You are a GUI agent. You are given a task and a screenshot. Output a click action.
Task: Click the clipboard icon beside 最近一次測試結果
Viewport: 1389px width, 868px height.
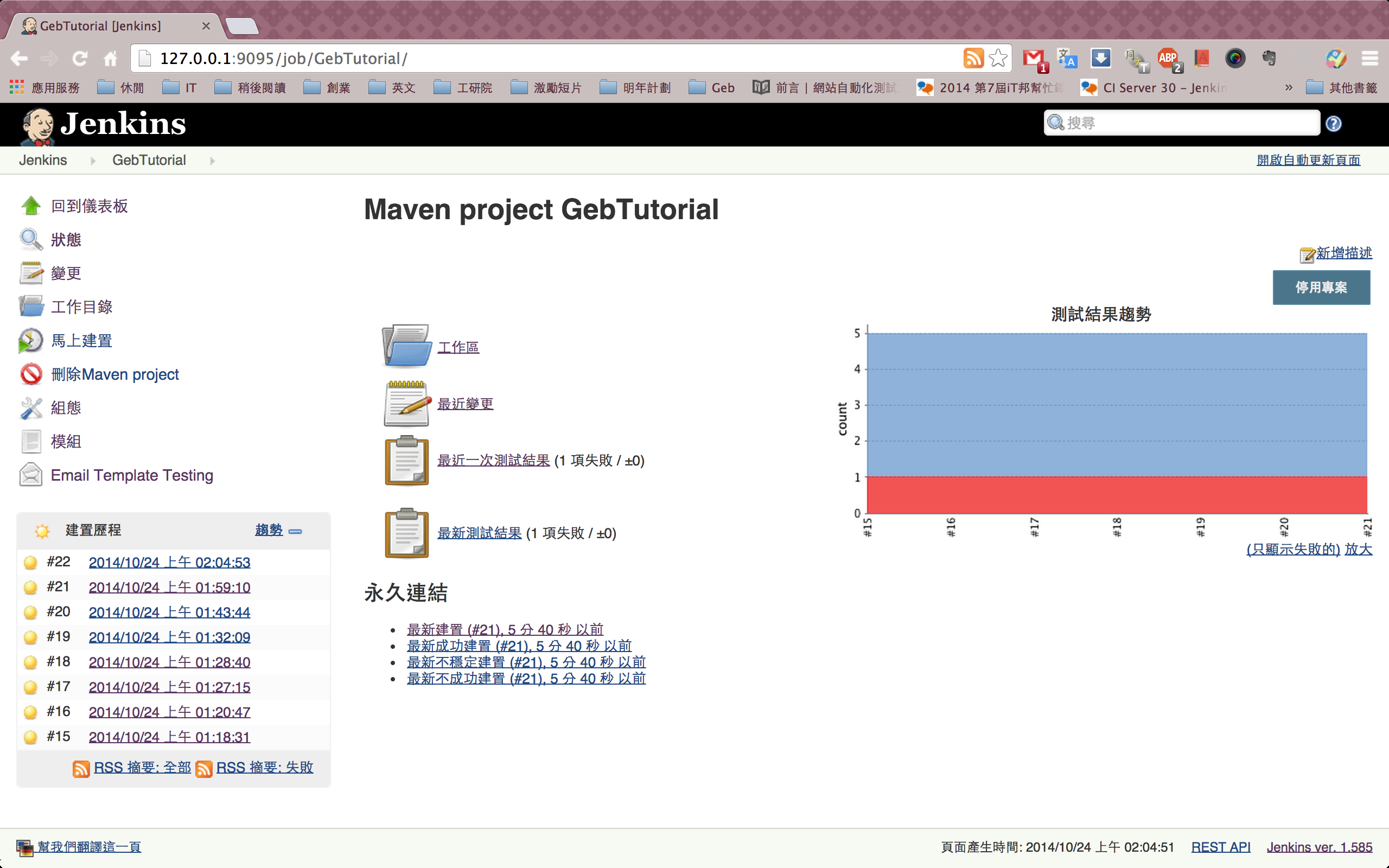point(407,461)
